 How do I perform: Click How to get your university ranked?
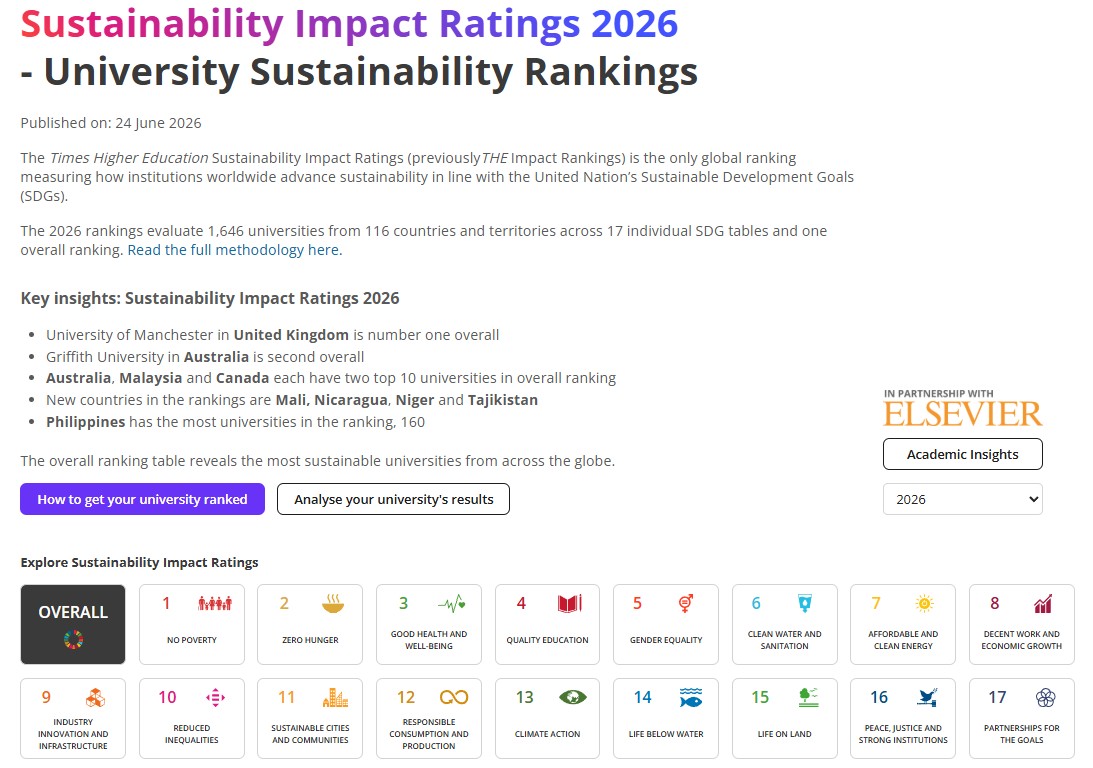coord(142,499)
